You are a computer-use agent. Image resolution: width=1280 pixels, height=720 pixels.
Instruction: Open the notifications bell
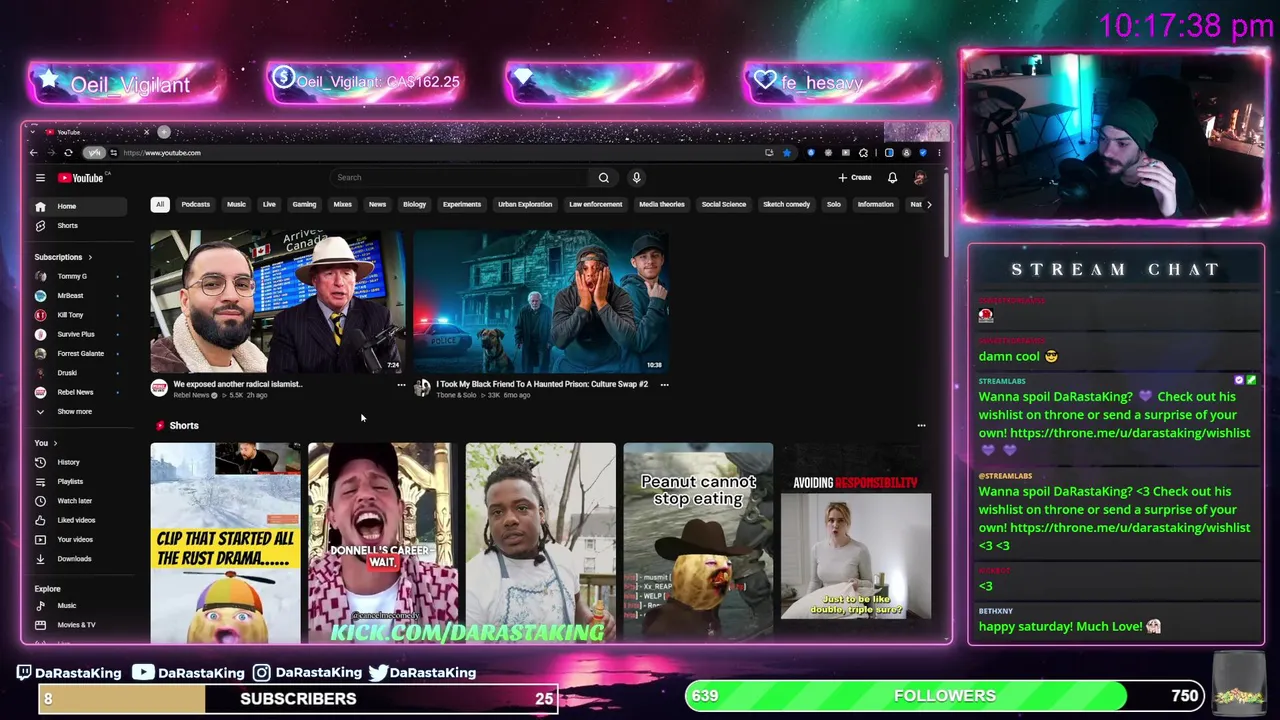click(892, 178)
